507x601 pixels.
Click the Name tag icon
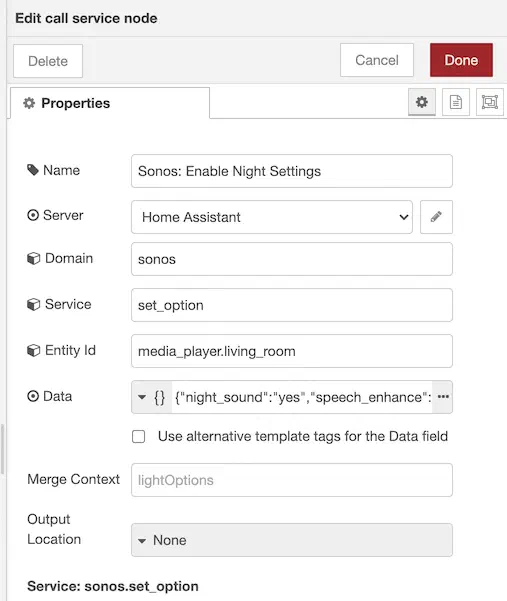33,170
